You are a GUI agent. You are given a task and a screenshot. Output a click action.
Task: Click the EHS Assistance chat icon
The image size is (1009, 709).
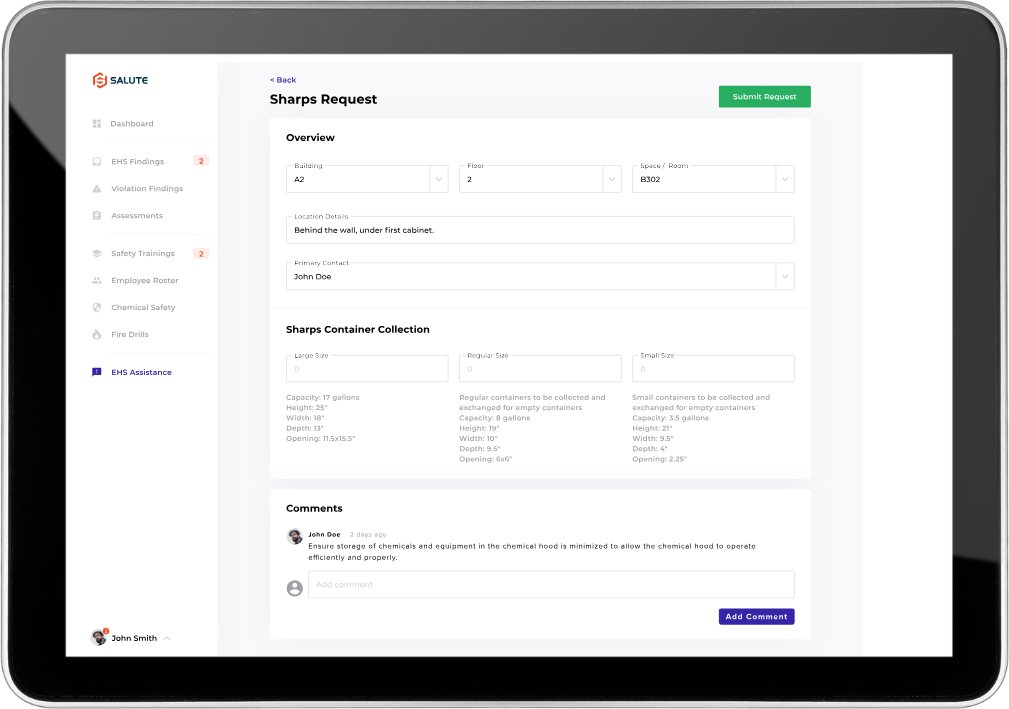(97, 373)
